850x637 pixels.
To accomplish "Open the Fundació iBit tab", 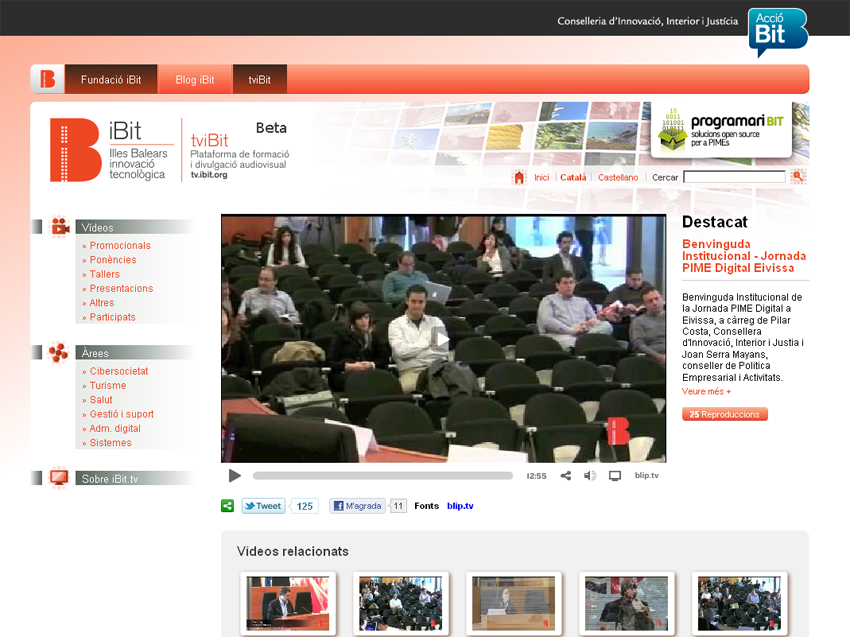I will tap(111, 80).
